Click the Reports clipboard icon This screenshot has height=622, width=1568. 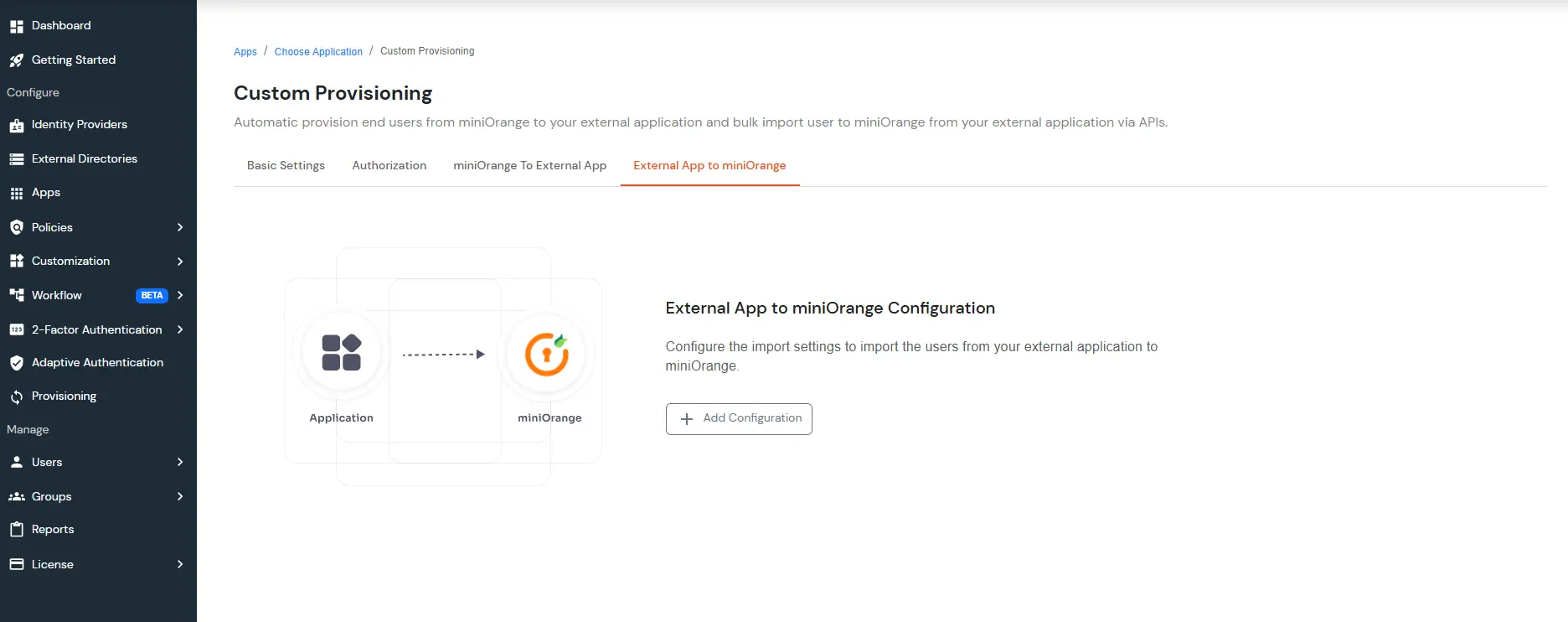tap(16, 529)
